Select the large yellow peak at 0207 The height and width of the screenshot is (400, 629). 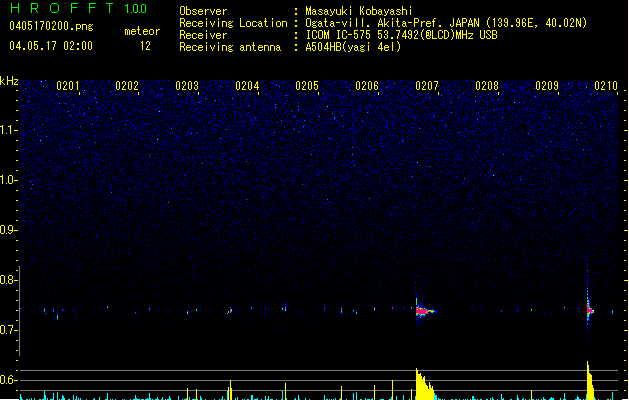422,383
